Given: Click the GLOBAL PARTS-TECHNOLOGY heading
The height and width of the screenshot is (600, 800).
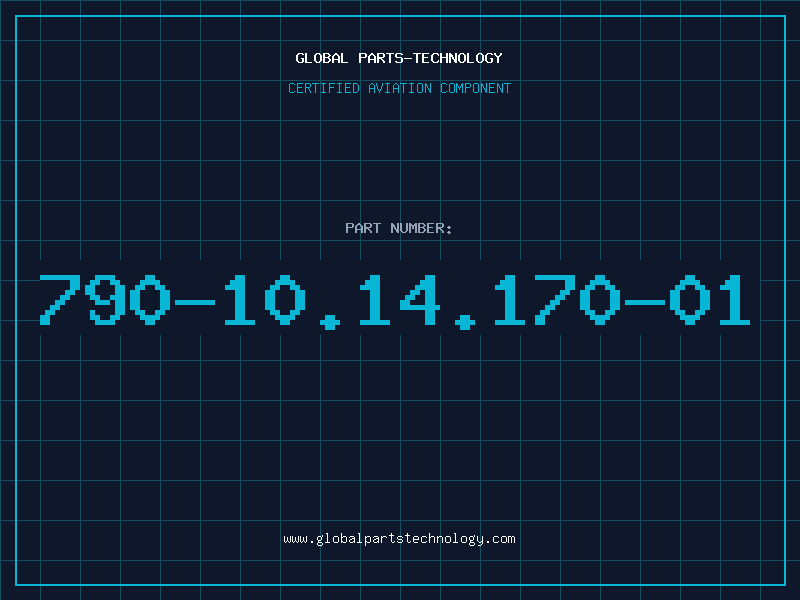Looking at the screenshot, I should [399, 58].
